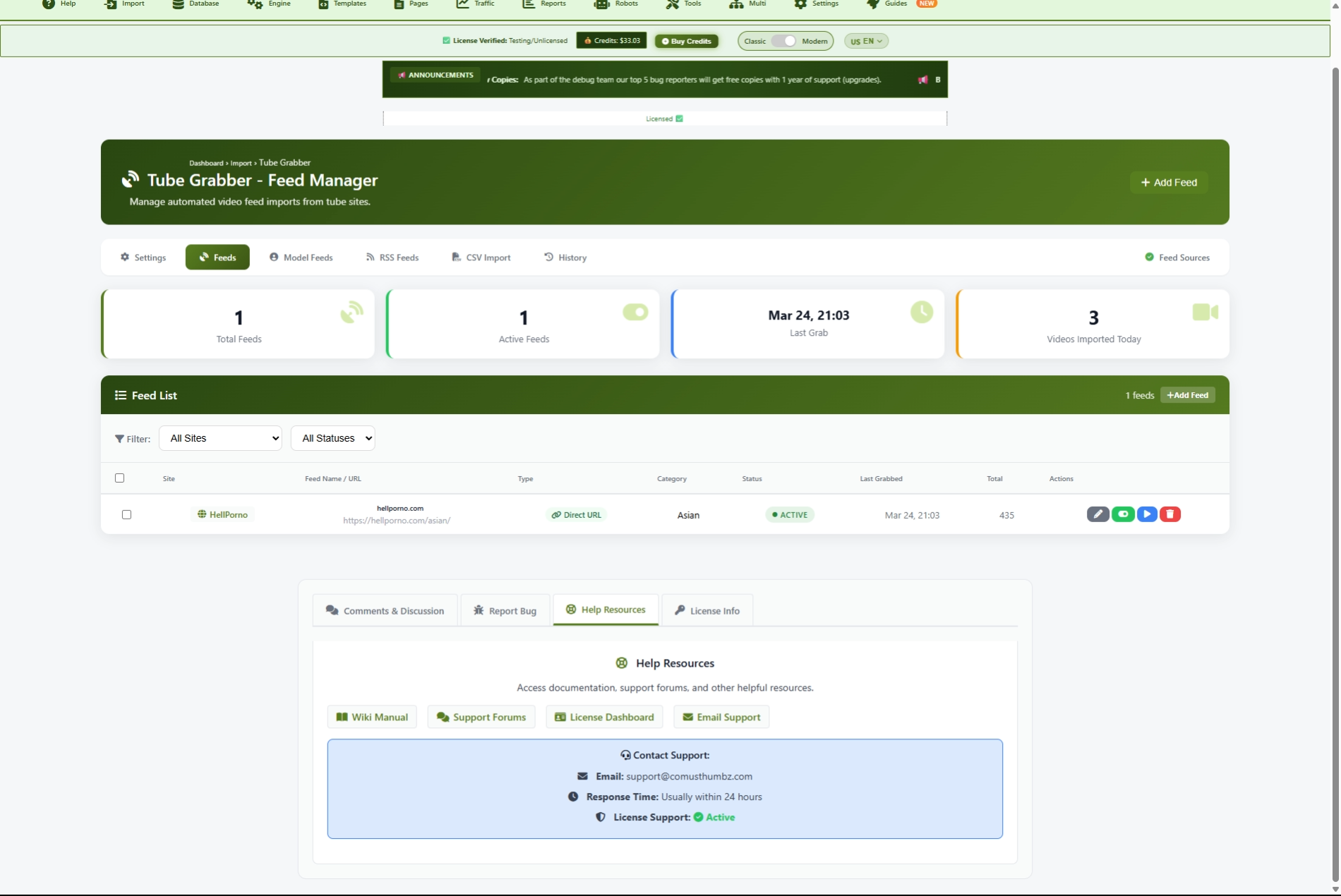Open the Wiki Manual link

coord(372,717)
